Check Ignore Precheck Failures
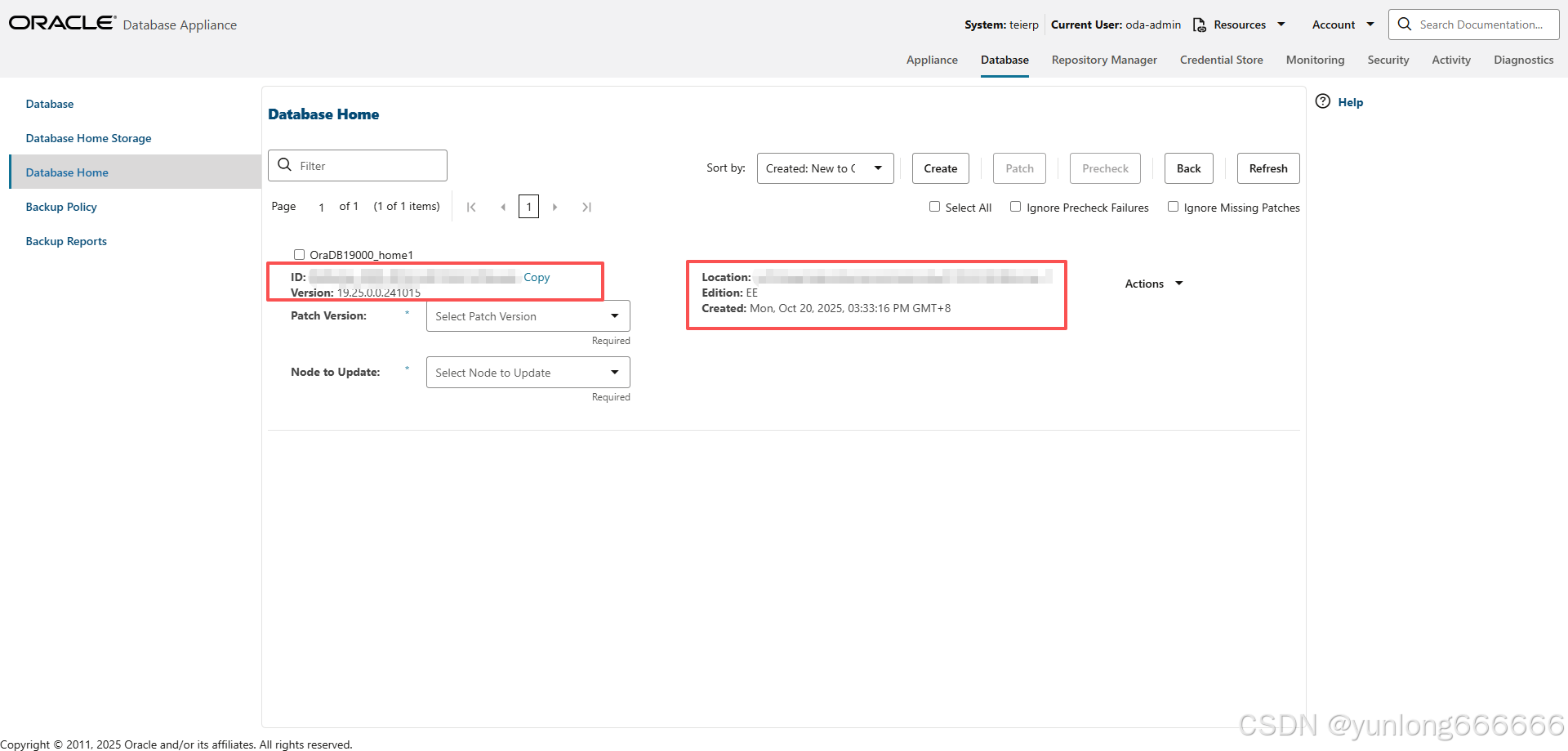The width and height of the screenshot is (1568, 751). click(1015, 206)
